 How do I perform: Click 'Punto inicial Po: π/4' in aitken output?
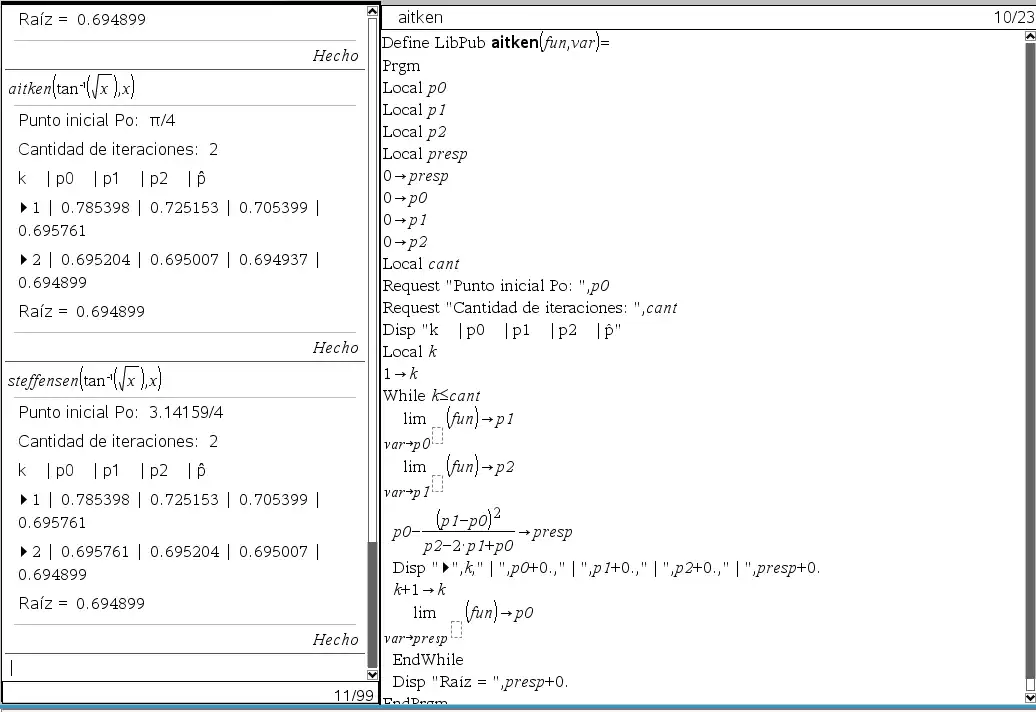[x=96, y=120]
